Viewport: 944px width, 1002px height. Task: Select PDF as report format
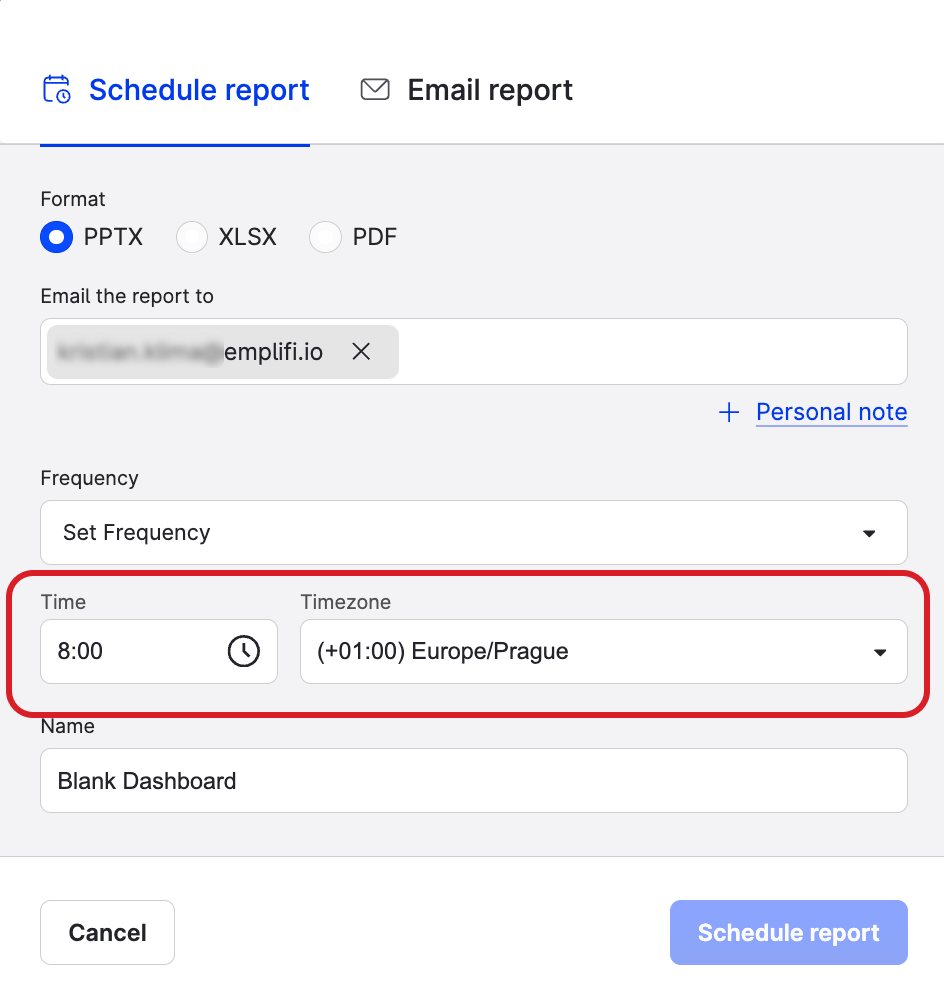(x=326, y=237)
